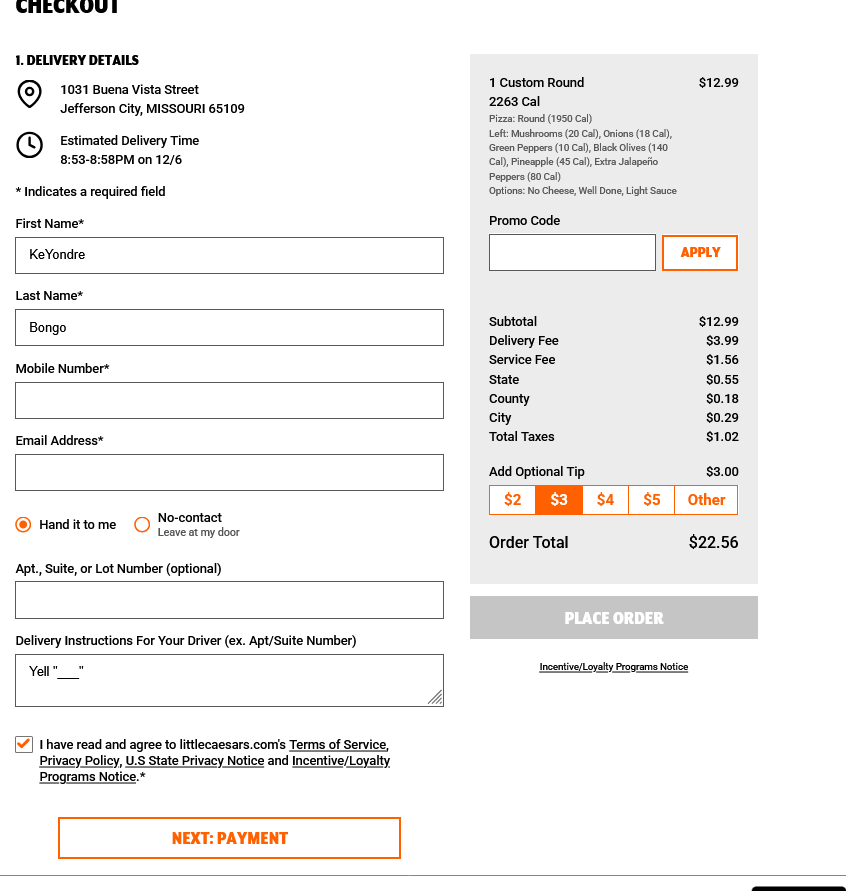This screenshot has width=846, height=891.
Task: Click the Apply promo code button
Action: pos(700,253)
